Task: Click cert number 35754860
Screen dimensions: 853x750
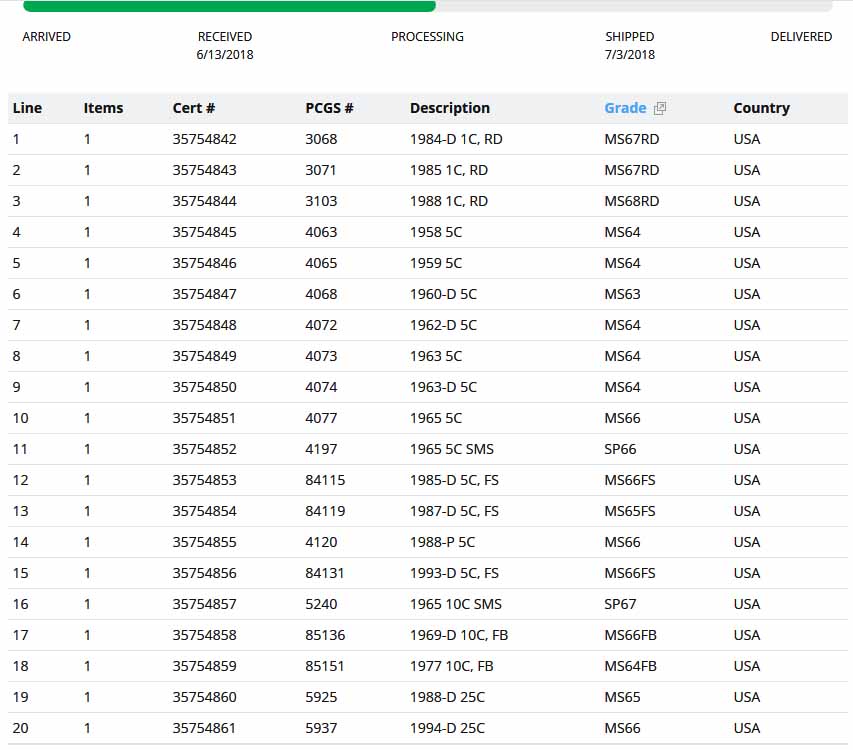Action: pos(205,697)
